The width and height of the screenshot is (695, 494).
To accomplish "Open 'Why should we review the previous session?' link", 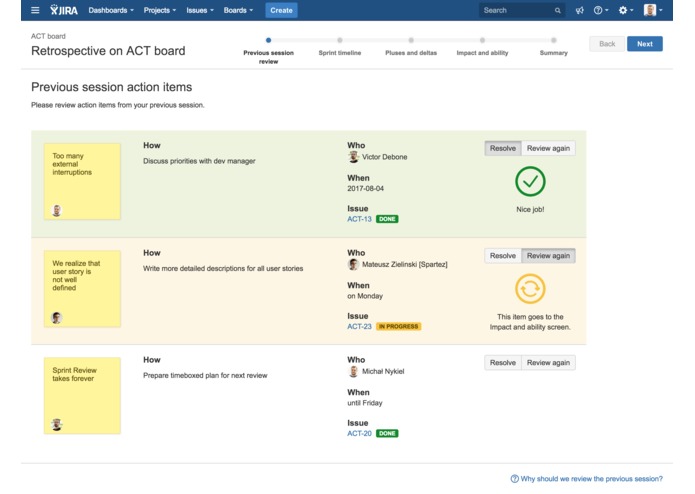I will pyautogui.click(x=591, y=478).
